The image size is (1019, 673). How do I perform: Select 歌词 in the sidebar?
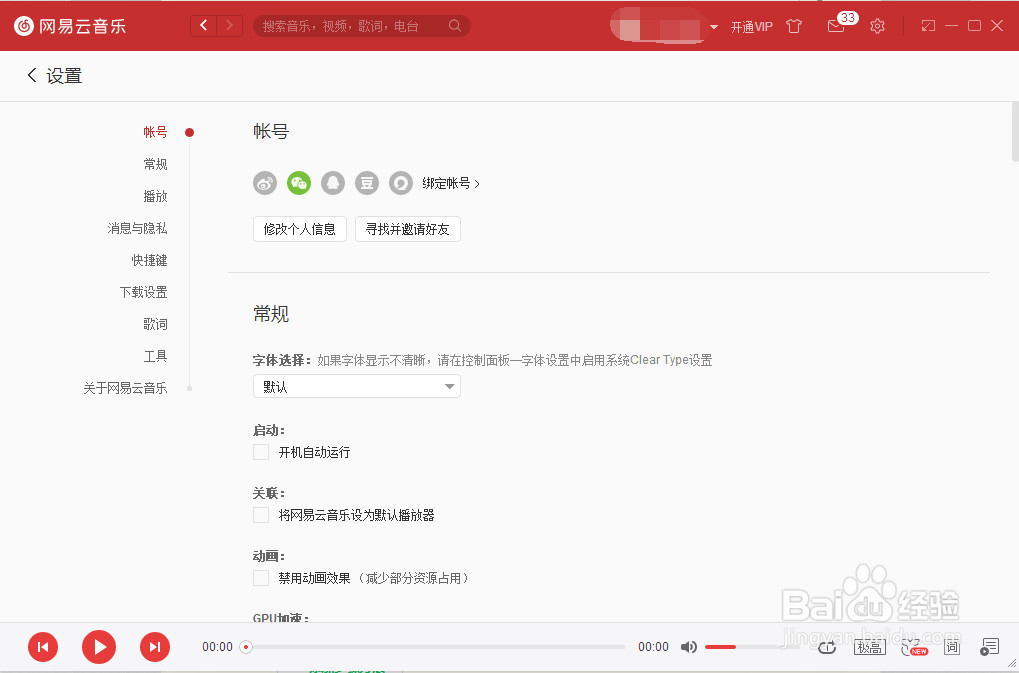tap(155, 324)
